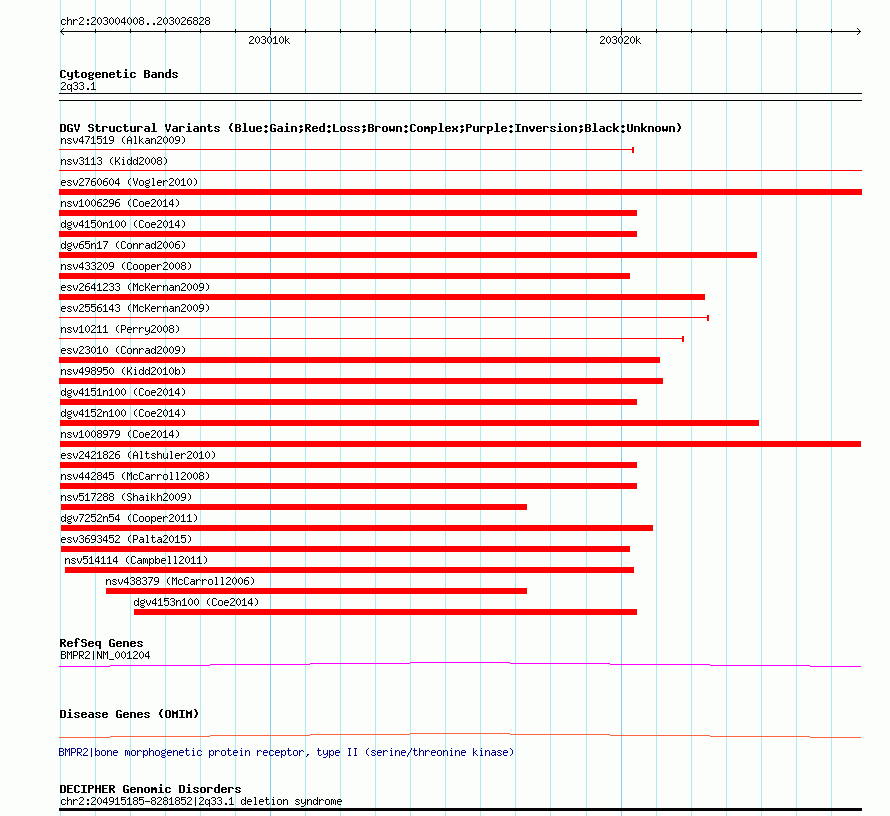Click the BMPR2|NM_001204 RefSeq gene label
The image size is (890, 816).
[105, 655]
